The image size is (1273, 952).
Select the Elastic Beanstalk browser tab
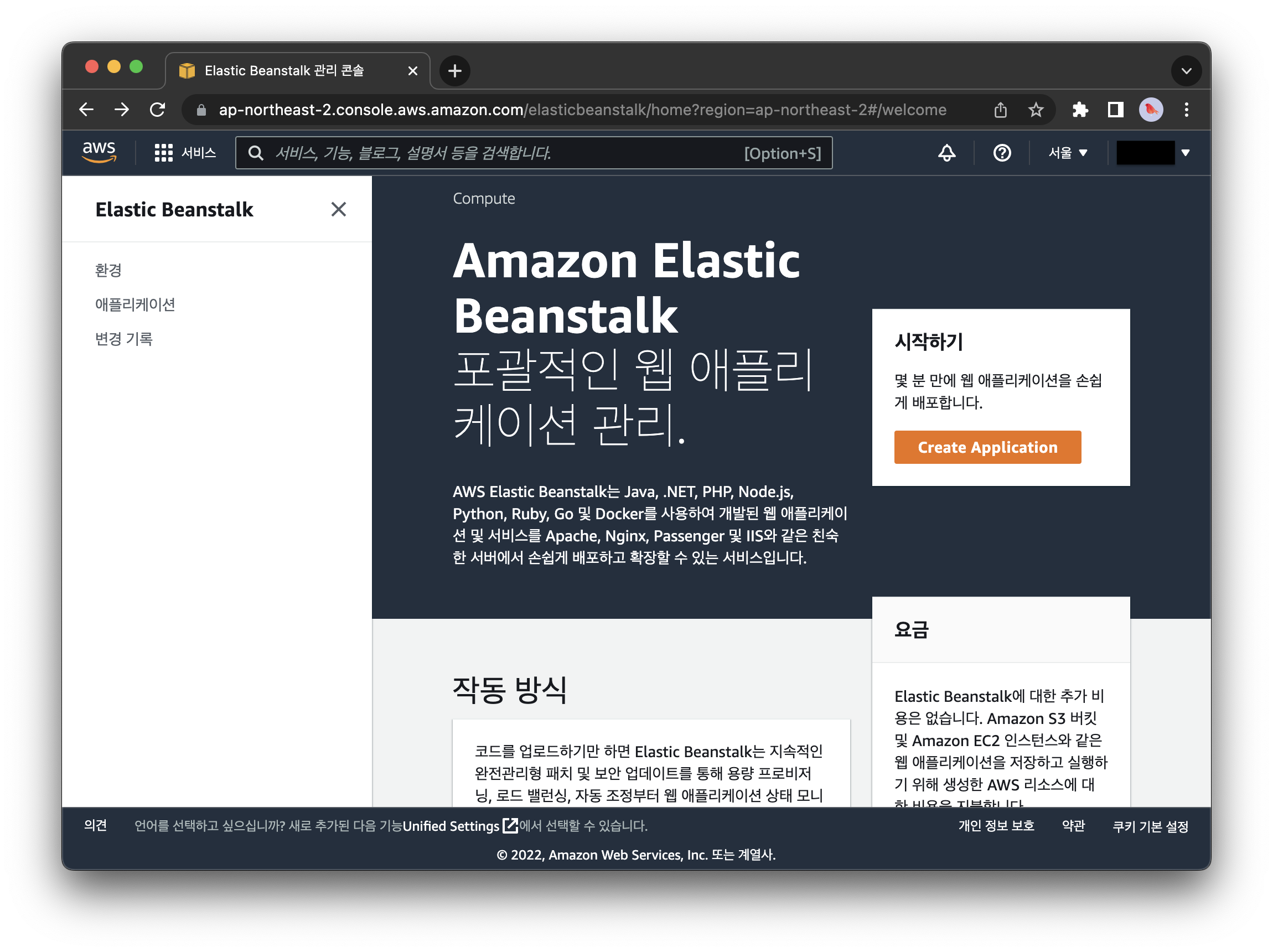pyautogui.click(x=284, y=71)
